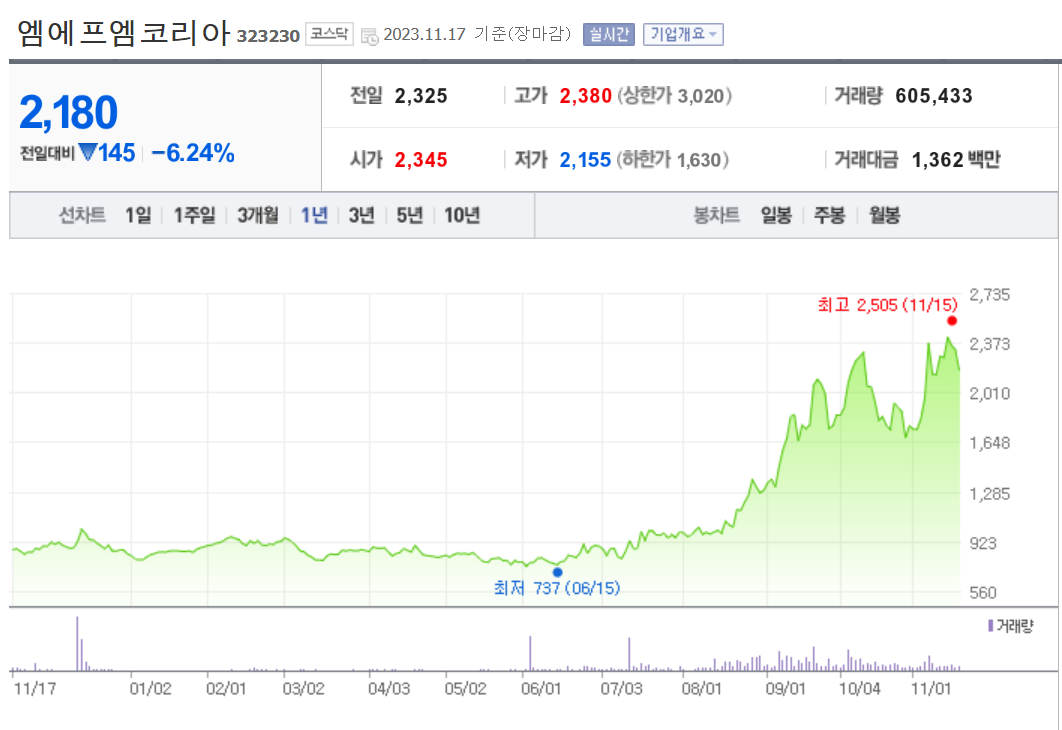Click the 11/01 x-axis date label
This screenshot has width=1062, height=730.
click(x=931, y=689)
